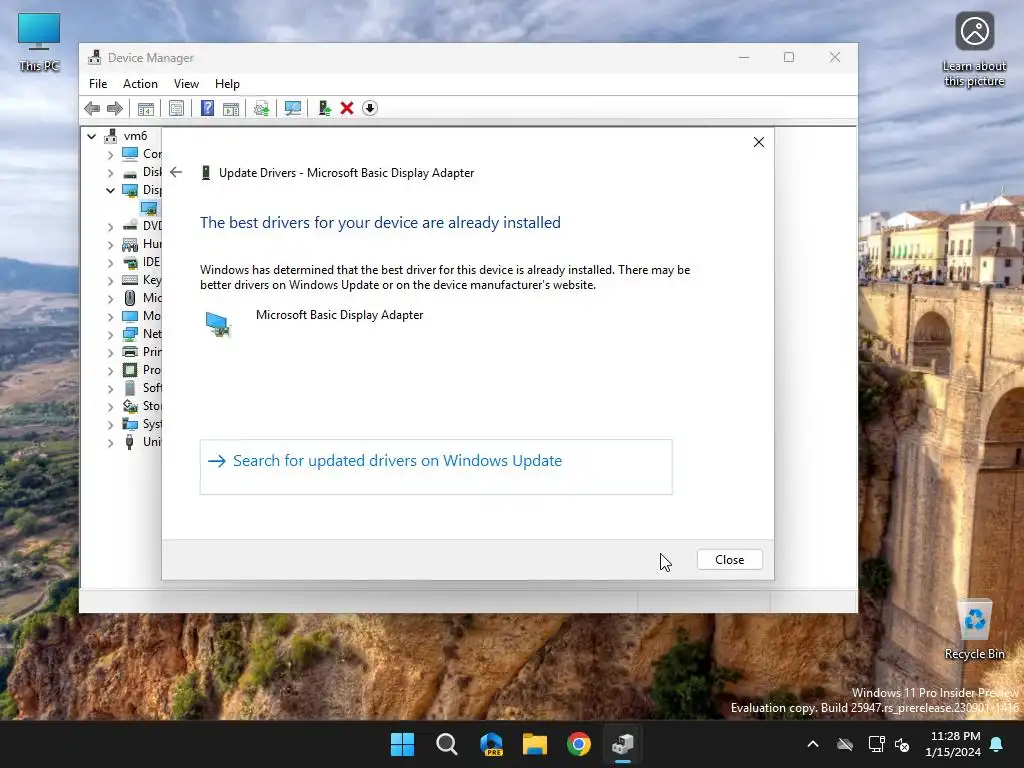
Task: Expand the Computer category chevron
Action: pyautogui.click(x=110, y=154)
